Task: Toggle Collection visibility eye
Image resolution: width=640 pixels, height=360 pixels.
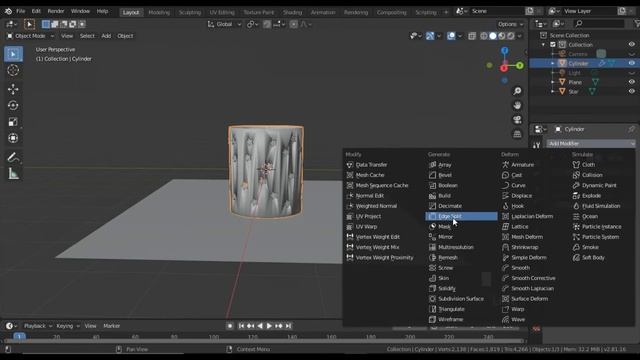Action: pyautogui.click(x=631, y=44)
